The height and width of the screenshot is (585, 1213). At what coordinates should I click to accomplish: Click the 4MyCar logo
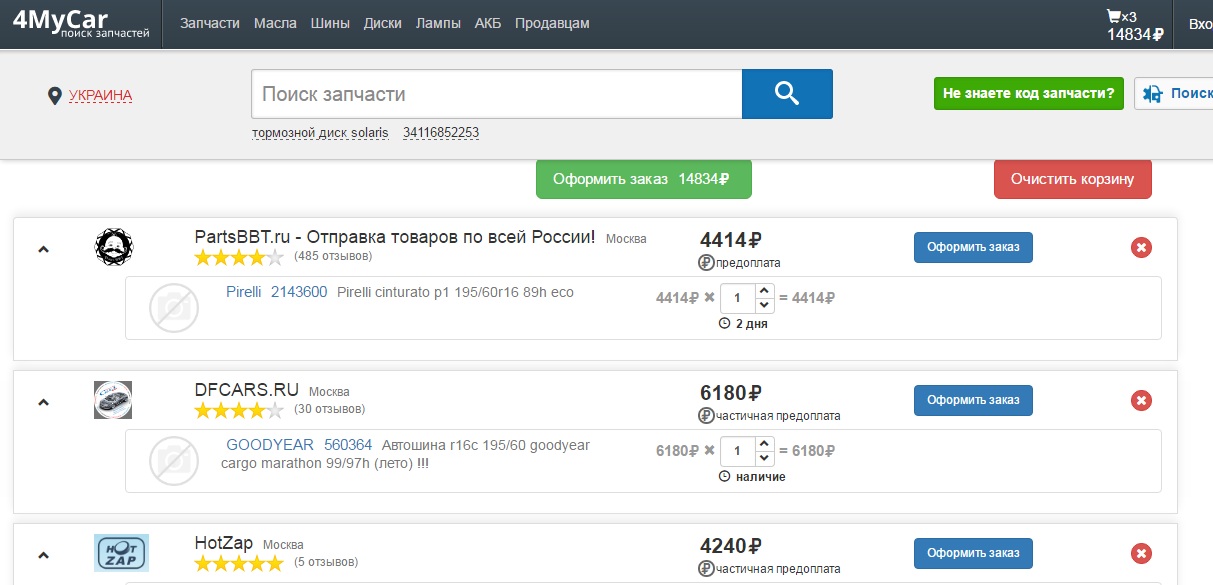pos(82,24)
